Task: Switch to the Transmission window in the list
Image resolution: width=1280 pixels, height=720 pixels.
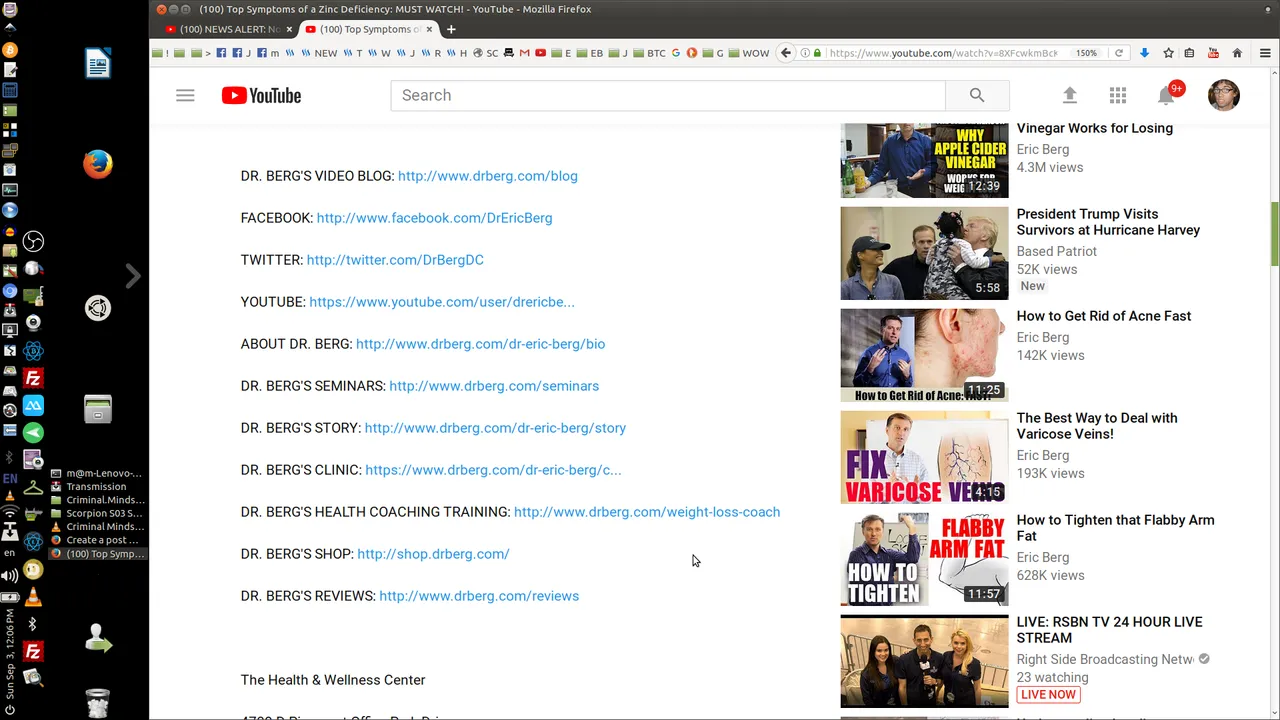Action: tap(96, 487)
